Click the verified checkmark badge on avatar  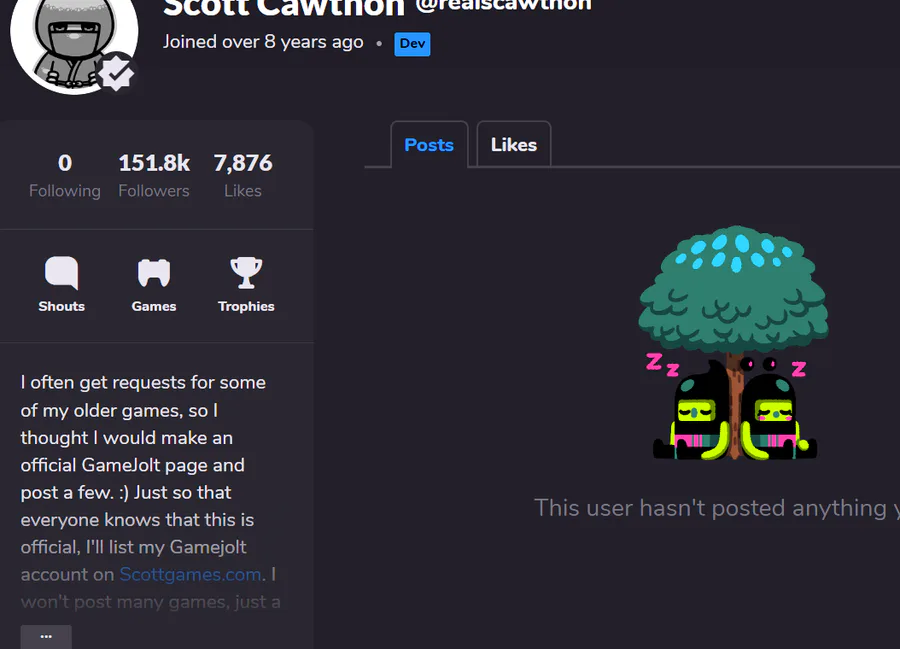(x=117, y=73)
